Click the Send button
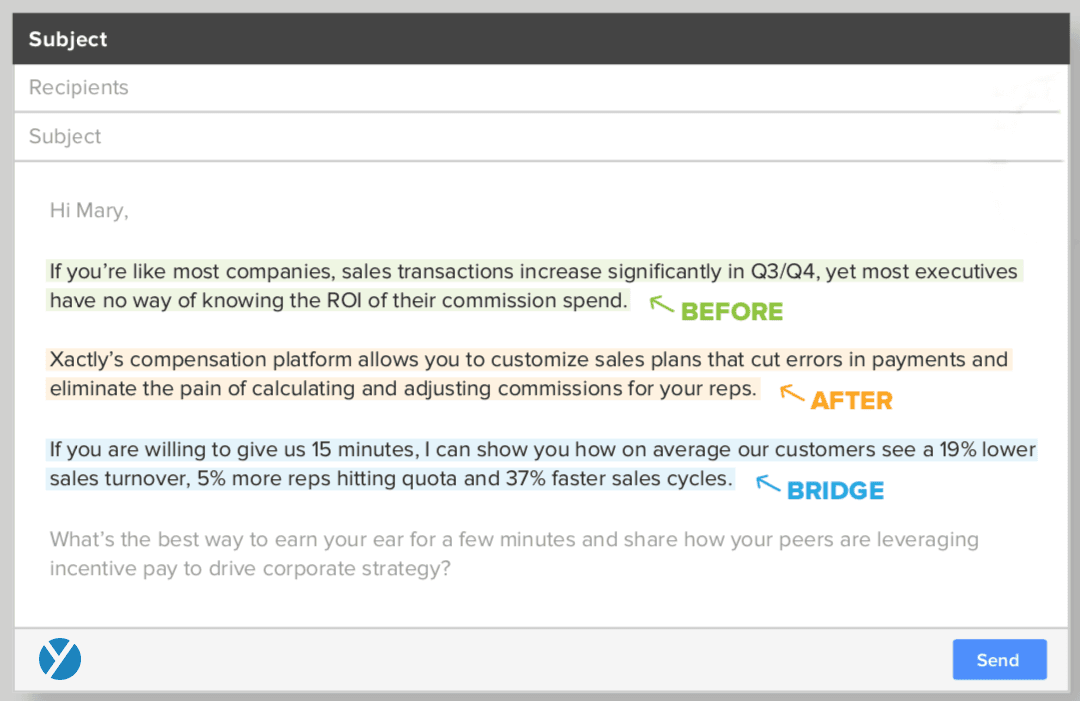The width and height of the screenshot is (1080, 701). (x=999, y=659)
